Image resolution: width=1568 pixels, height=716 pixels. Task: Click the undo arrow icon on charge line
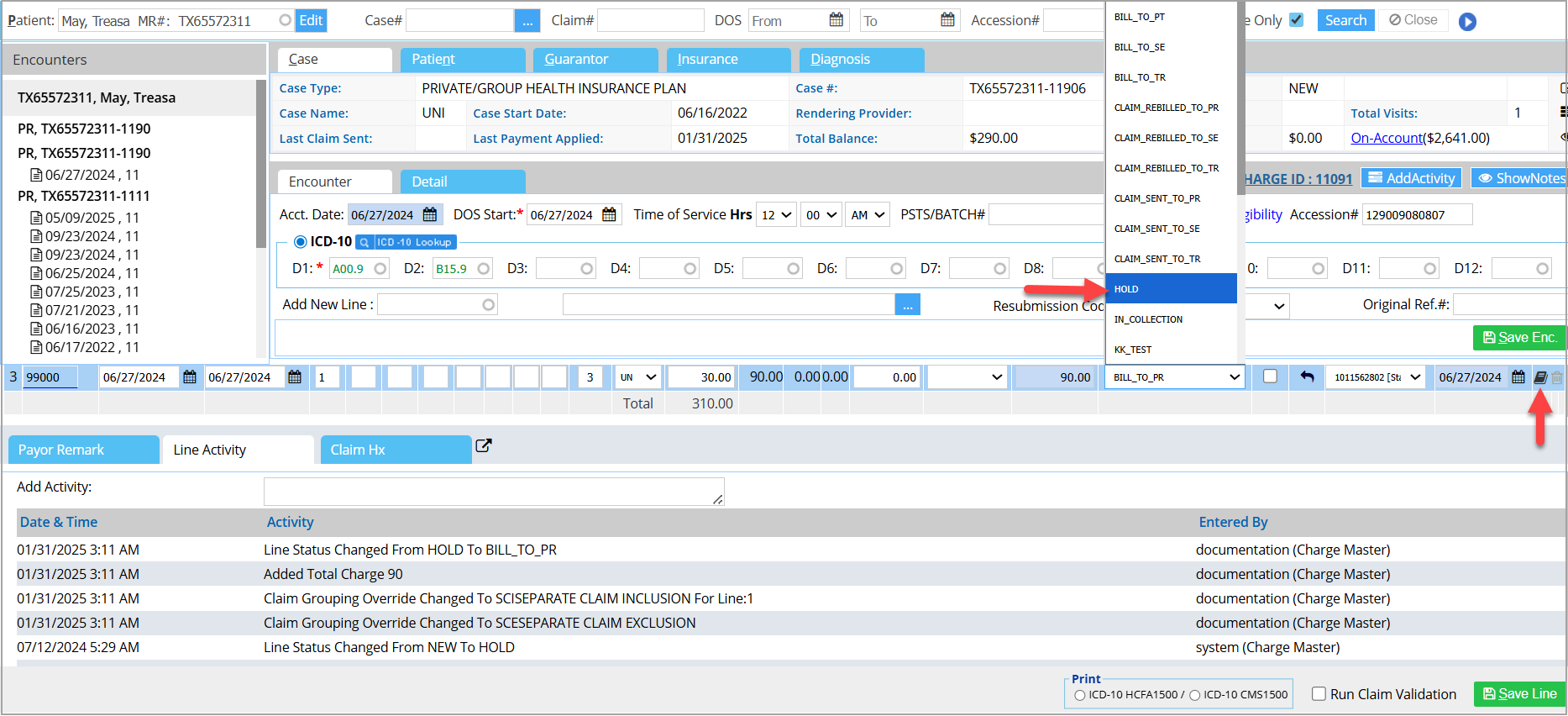(1307, 376)
